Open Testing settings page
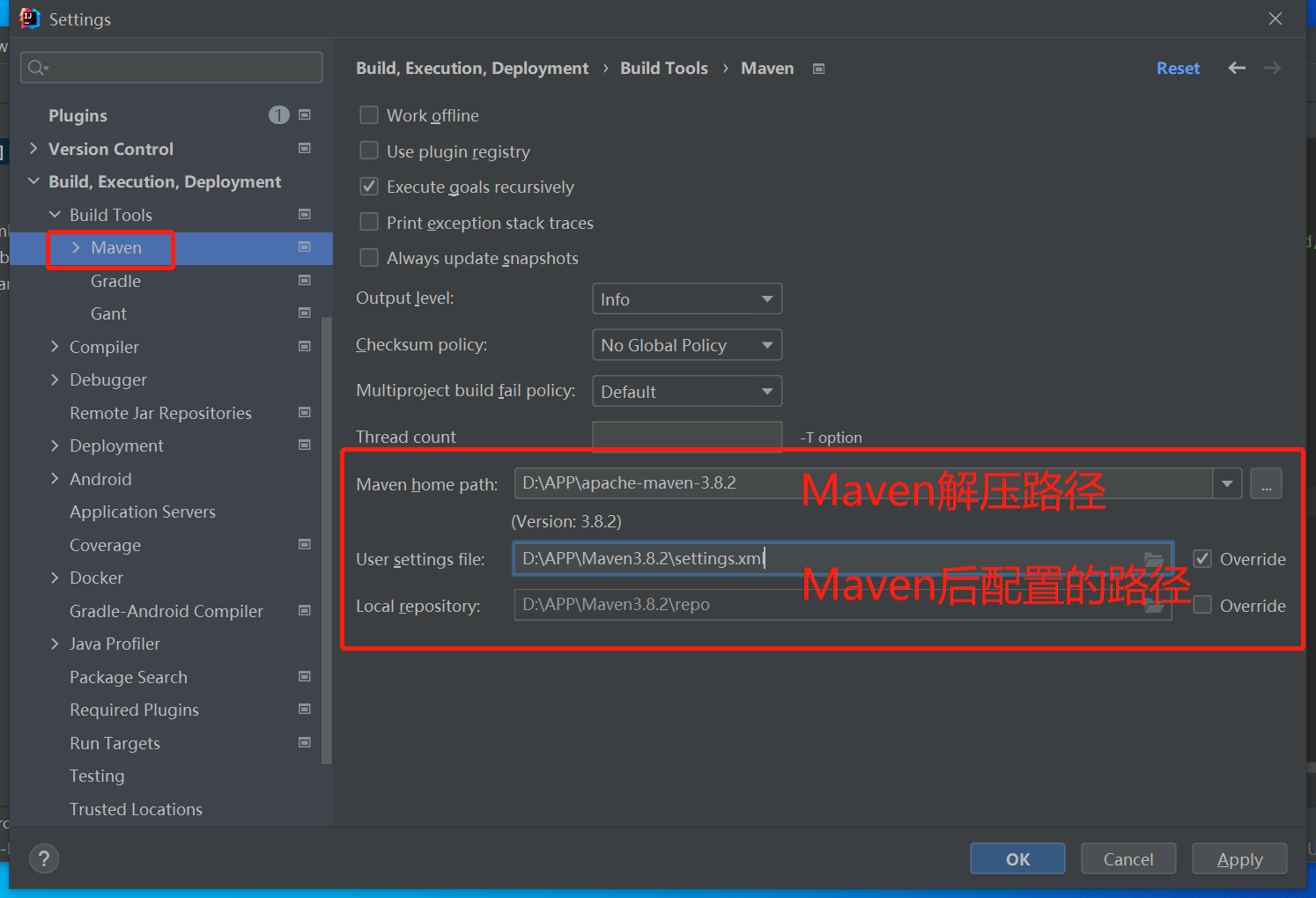The image size is (1316, 898). 97,776
